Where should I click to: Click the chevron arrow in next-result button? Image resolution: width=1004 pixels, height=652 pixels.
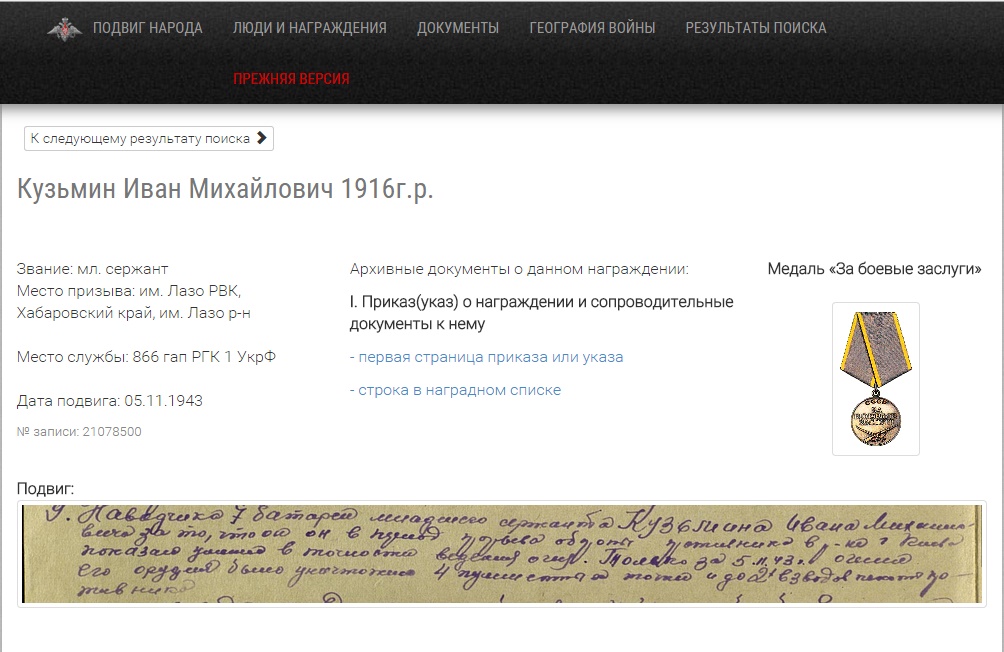(x=262, y=138)
